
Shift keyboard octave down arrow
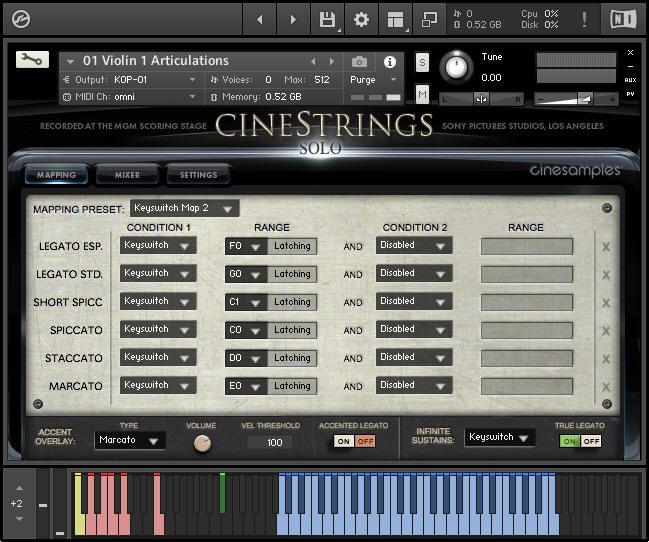pyautogui.click(x=19, y=519)
